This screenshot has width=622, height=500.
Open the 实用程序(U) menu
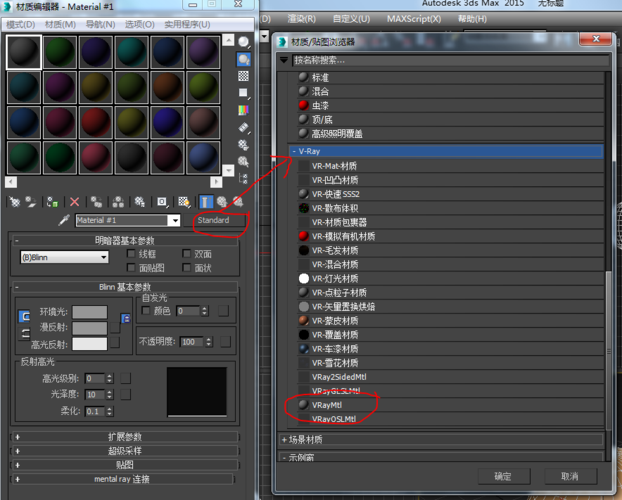coord(187,25)
